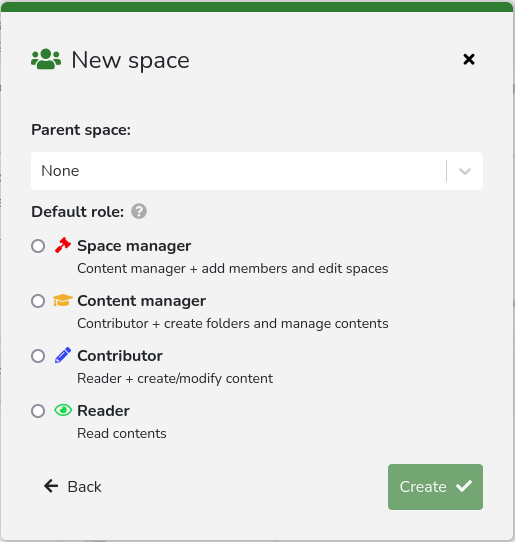Choose the Contributor radio button
515x542 pixels.
pyautogui.click(x=38, y=356)
